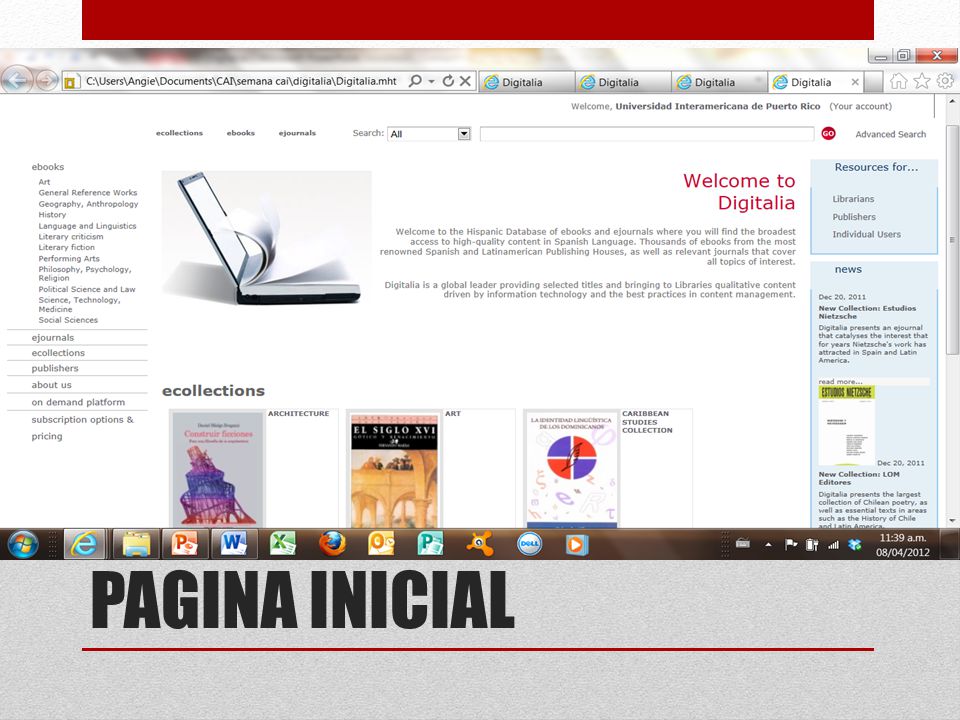This screenshot has width=960, height=720.
Task: Click the Action Center flag tray icon
Action: tap(791, 544)
